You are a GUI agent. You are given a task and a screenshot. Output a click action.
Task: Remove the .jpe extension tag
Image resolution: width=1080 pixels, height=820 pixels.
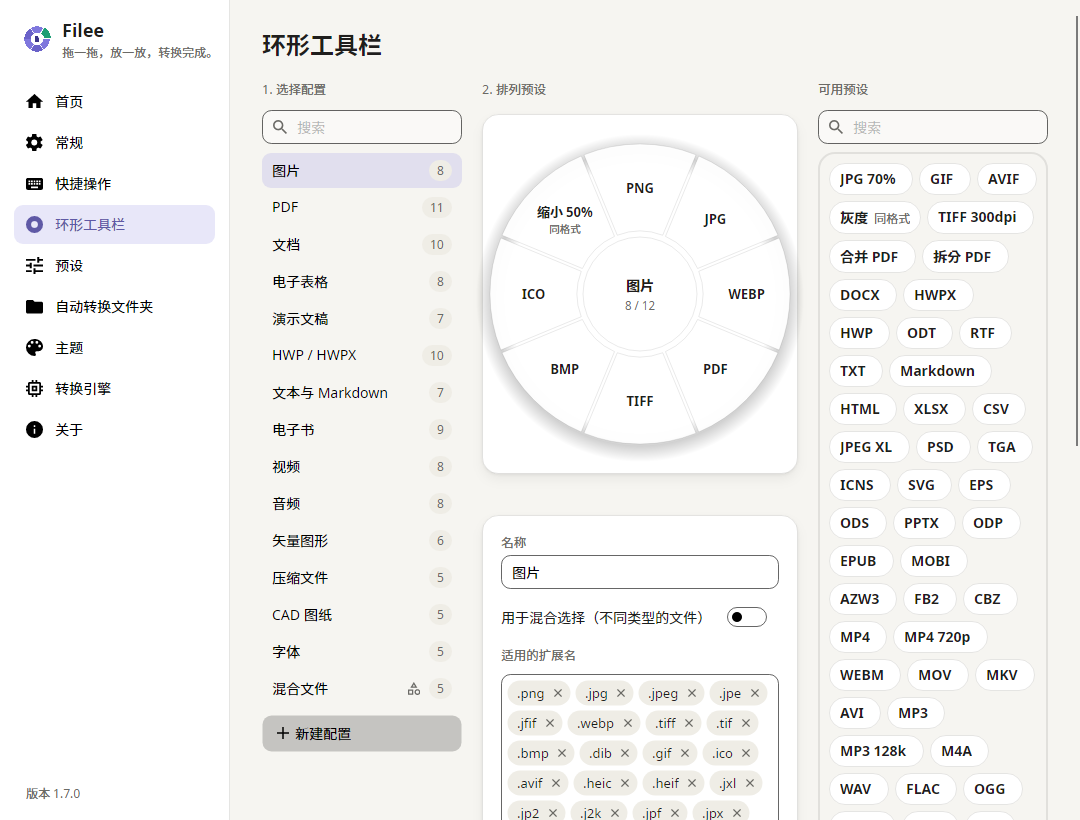point(755,693)
